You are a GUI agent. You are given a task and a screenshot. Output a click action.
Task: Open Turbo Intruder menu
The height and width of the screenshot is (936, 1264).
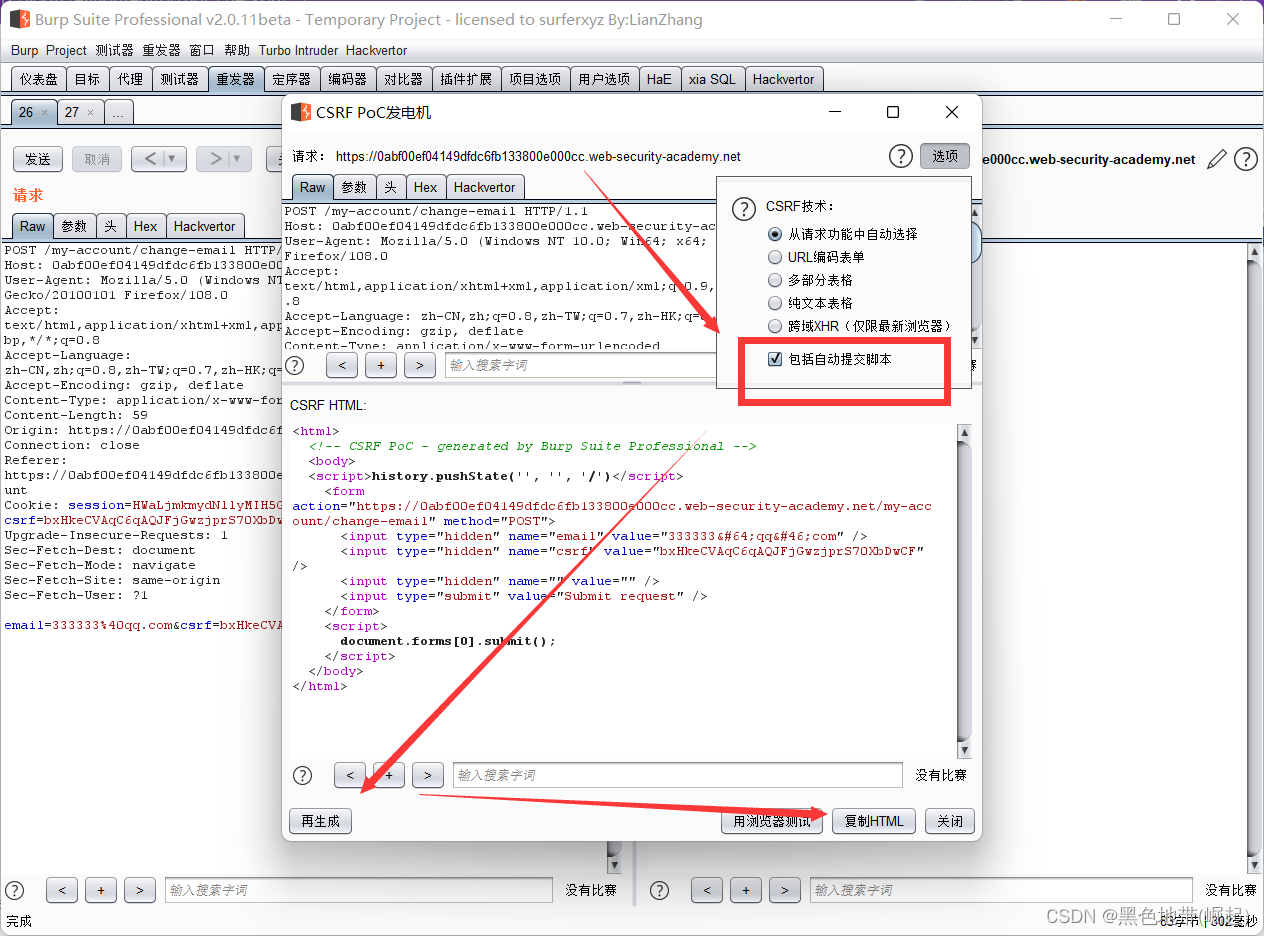298,50
